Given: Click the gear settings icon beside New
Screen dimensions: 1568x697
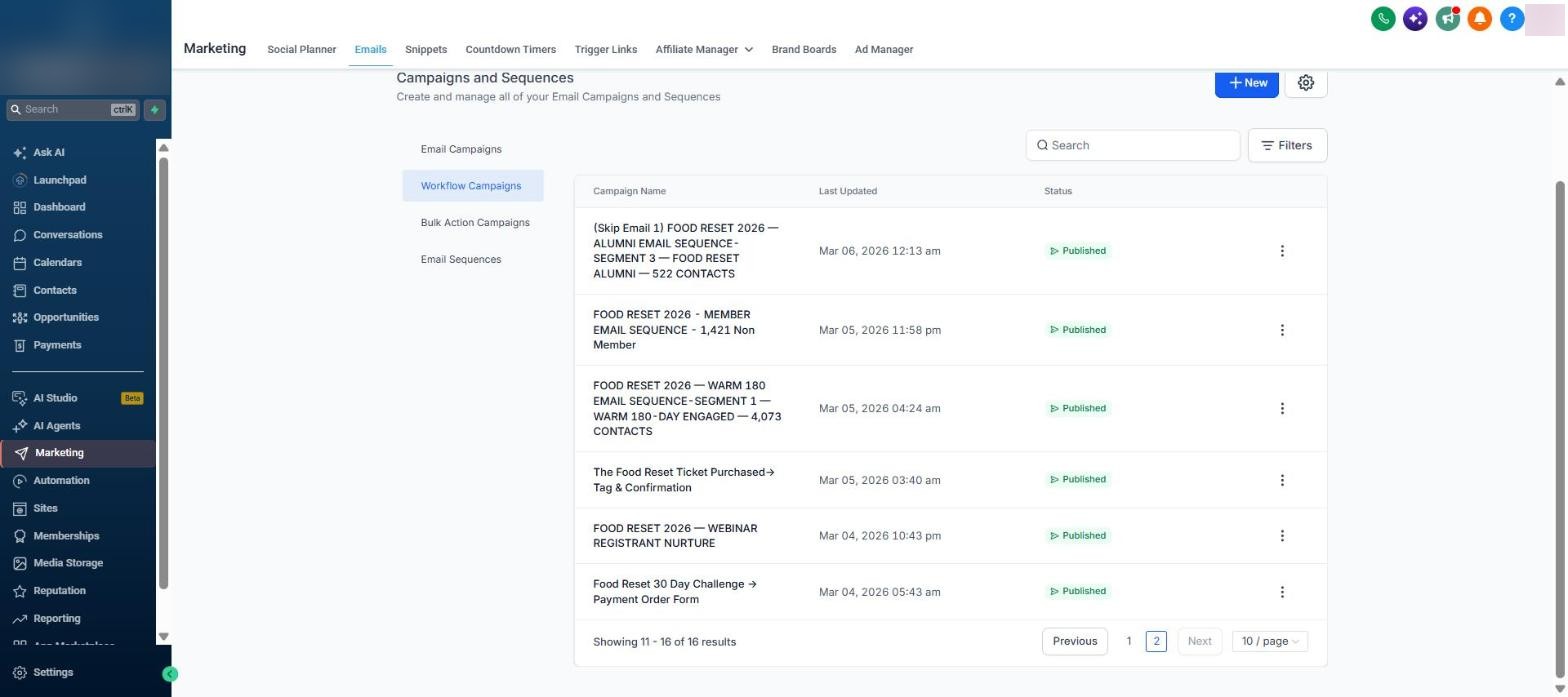Looking at the screenshot, I should (x=1306, y=83).
